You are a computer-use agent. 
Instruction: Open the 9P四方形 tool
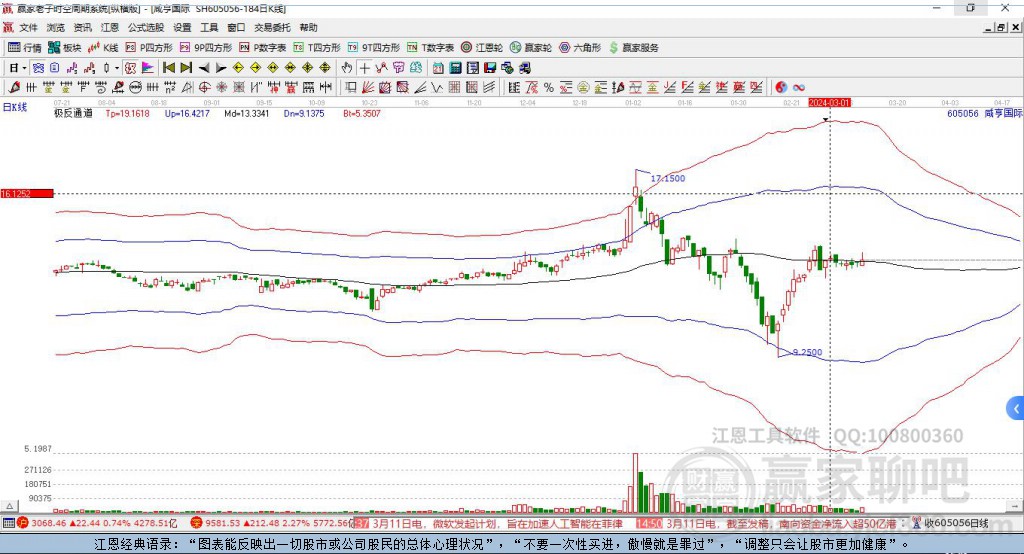(206, 48)
